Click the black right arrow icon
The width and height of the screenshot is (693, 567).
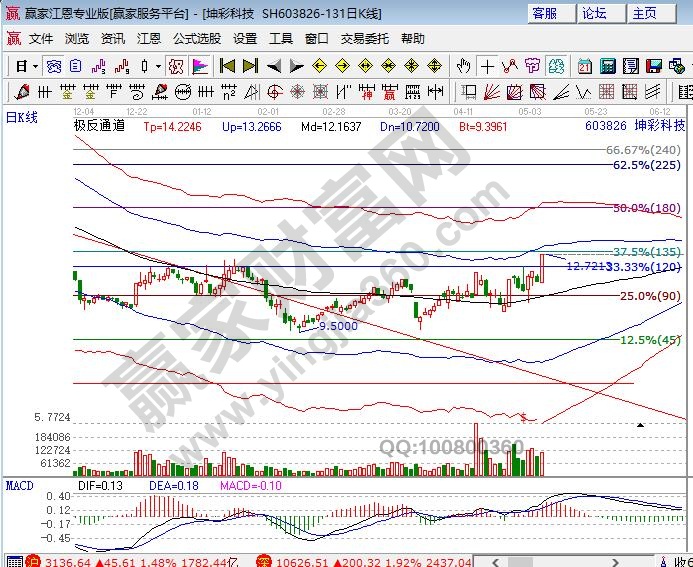(x=297, y=66)
